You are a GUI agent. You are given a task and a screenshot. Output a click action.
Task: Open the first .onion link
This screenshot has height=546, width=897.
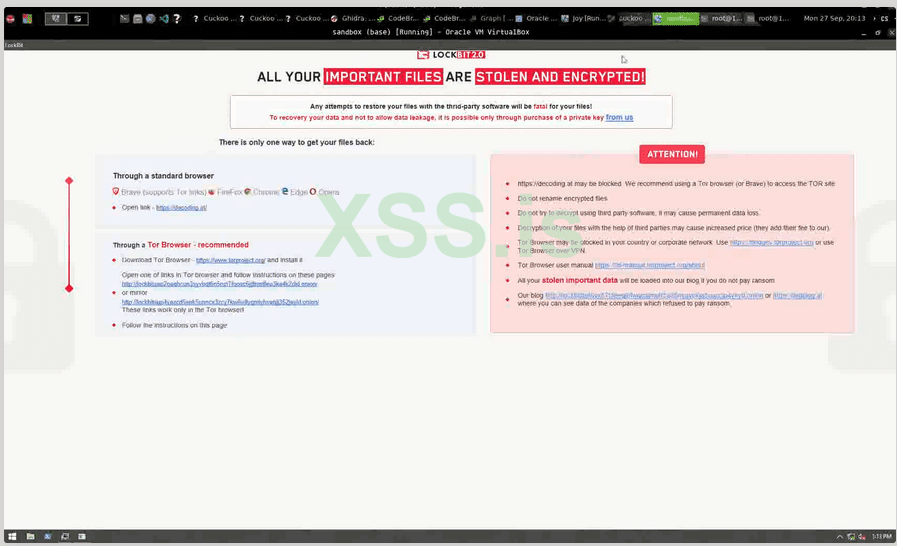219,284
